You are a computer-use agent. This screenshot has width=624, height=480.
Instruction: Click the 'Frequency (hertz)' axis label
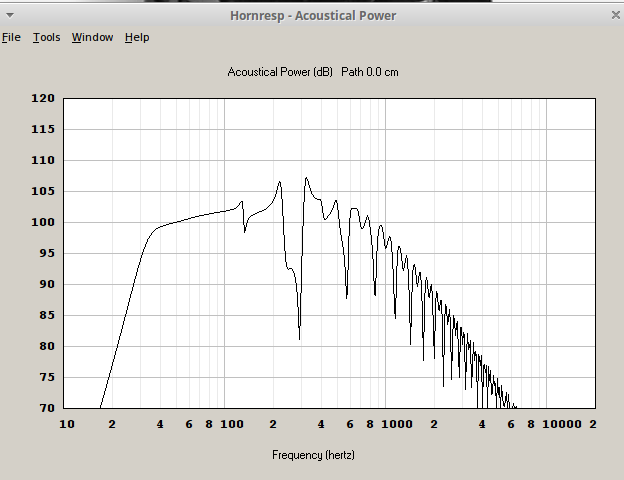(x=313, y=455)
